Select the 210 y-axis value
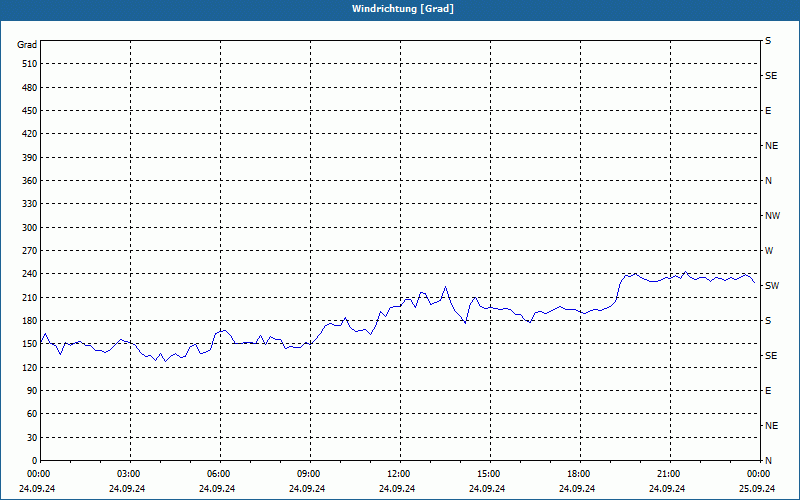The width and height of the screenshot is (800, 500). 30,297
